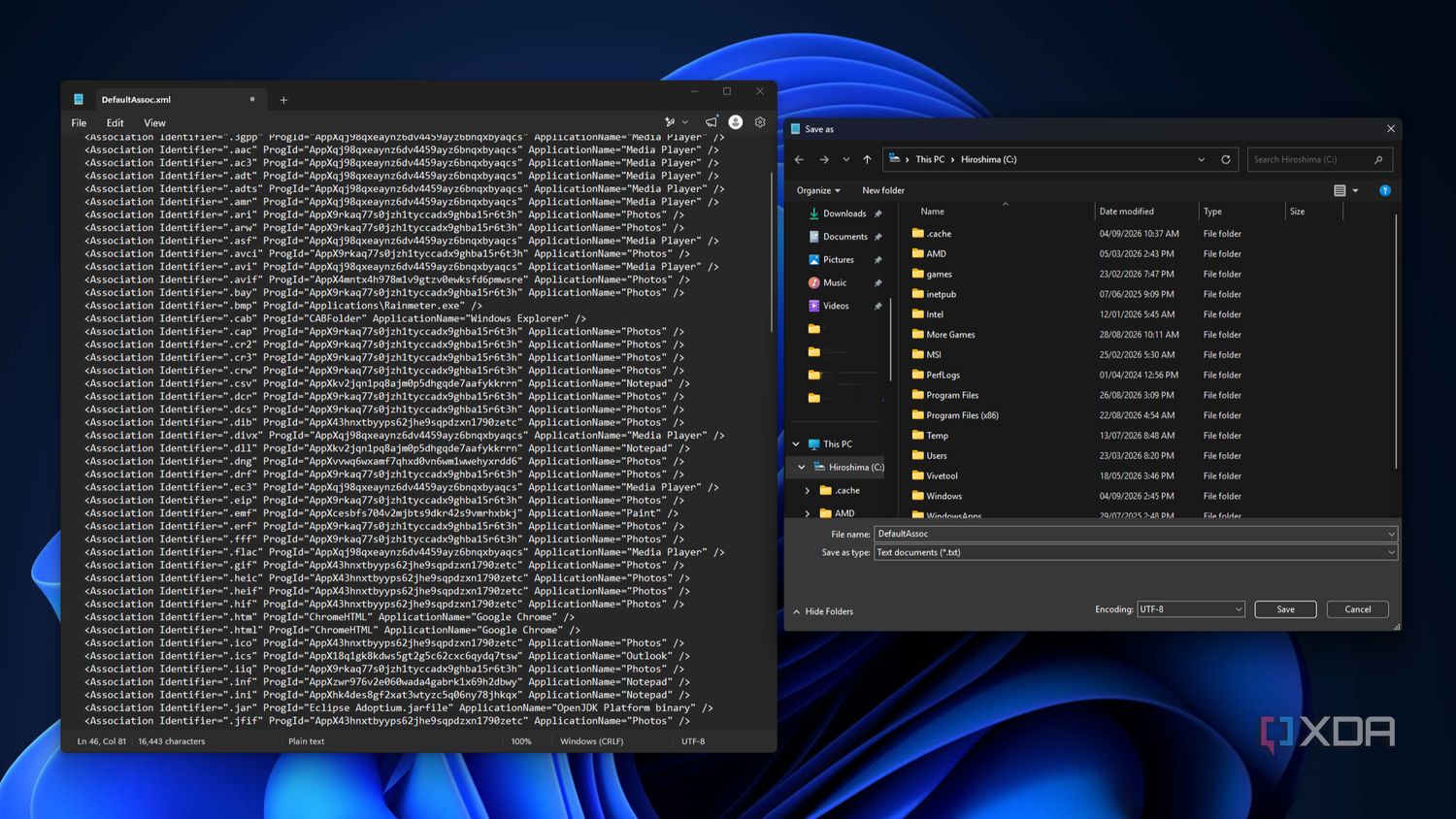Viewport: 1456px width, 819px height.
Task: Open Music in the navigation pane
Action: click(x=835, y=283)
